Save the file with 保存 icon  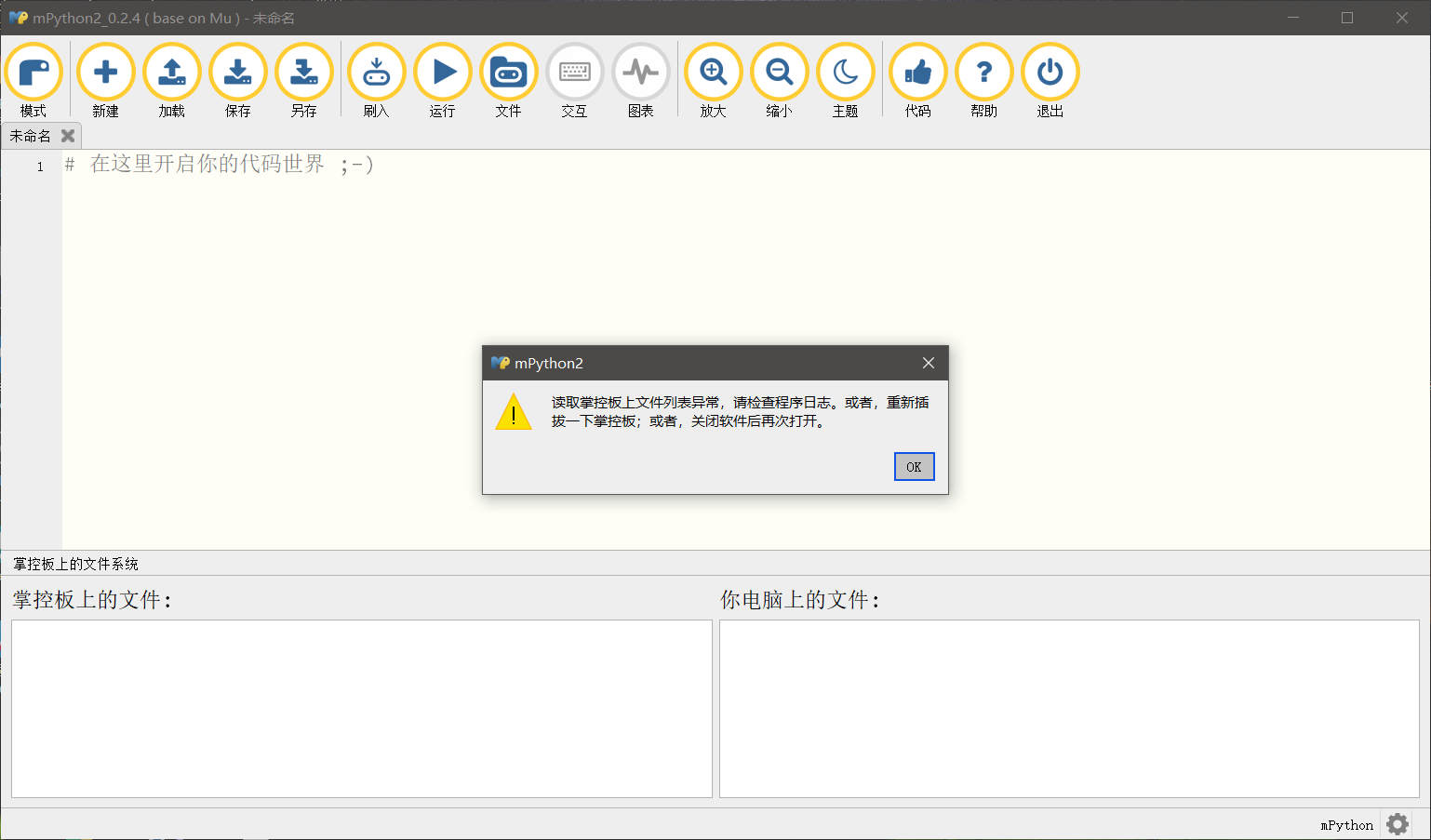point(238,73)
